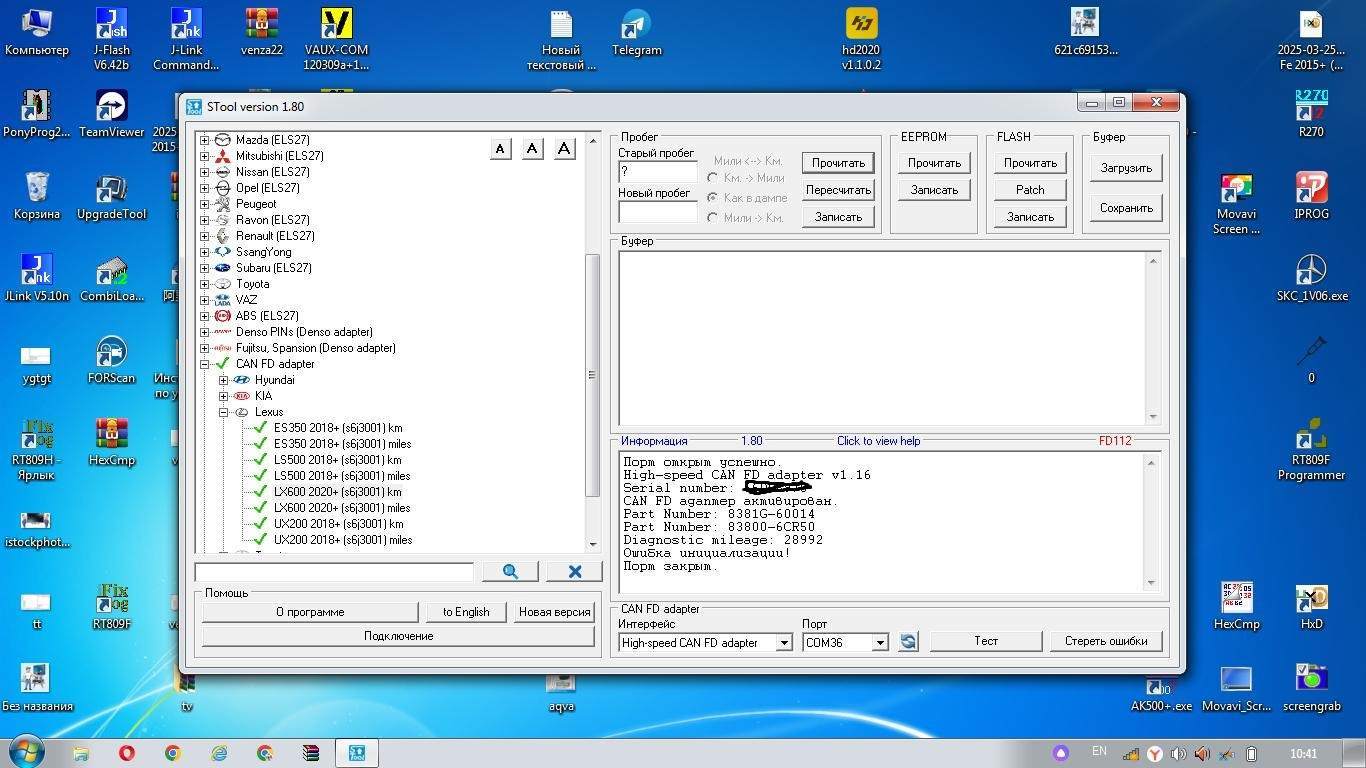The width and height of the screenshot is (1366, 768).
Task: Click the X clear search button
Action: tap(575, 571)
